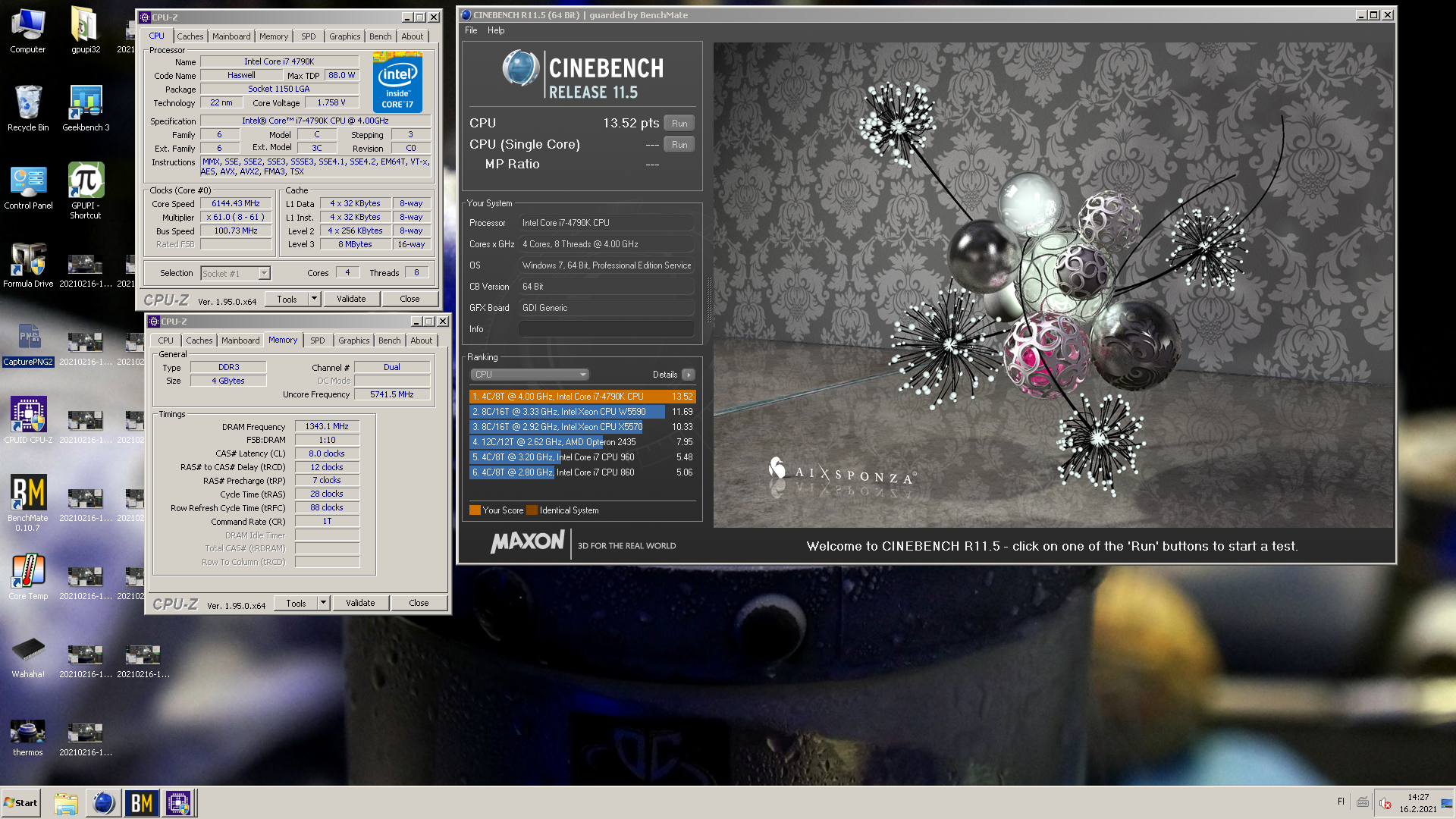The image size is (1456, 819).
Task: Click the FI language indicator in tray
Action: [x=1341, y=802]
